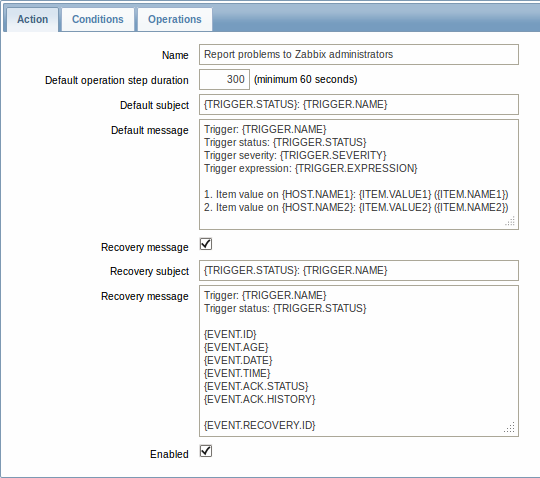Screen dimensions: 540x478
Task: Click the Default message label
Action: 150,131
